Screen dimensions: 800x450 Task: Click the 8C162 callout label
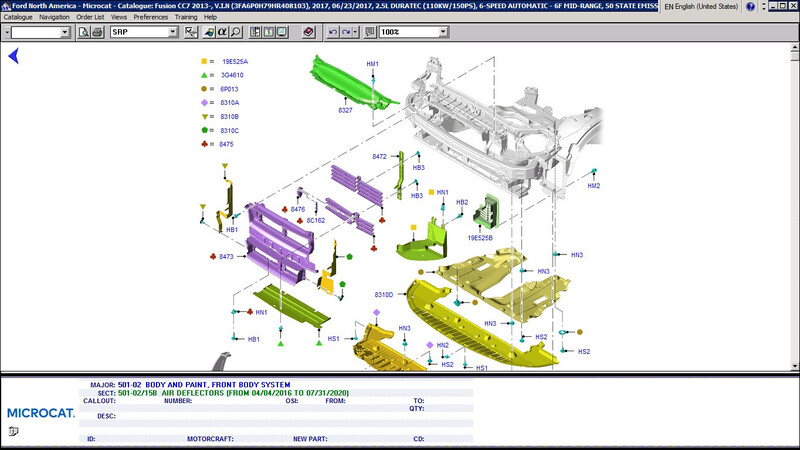[316, 220]
